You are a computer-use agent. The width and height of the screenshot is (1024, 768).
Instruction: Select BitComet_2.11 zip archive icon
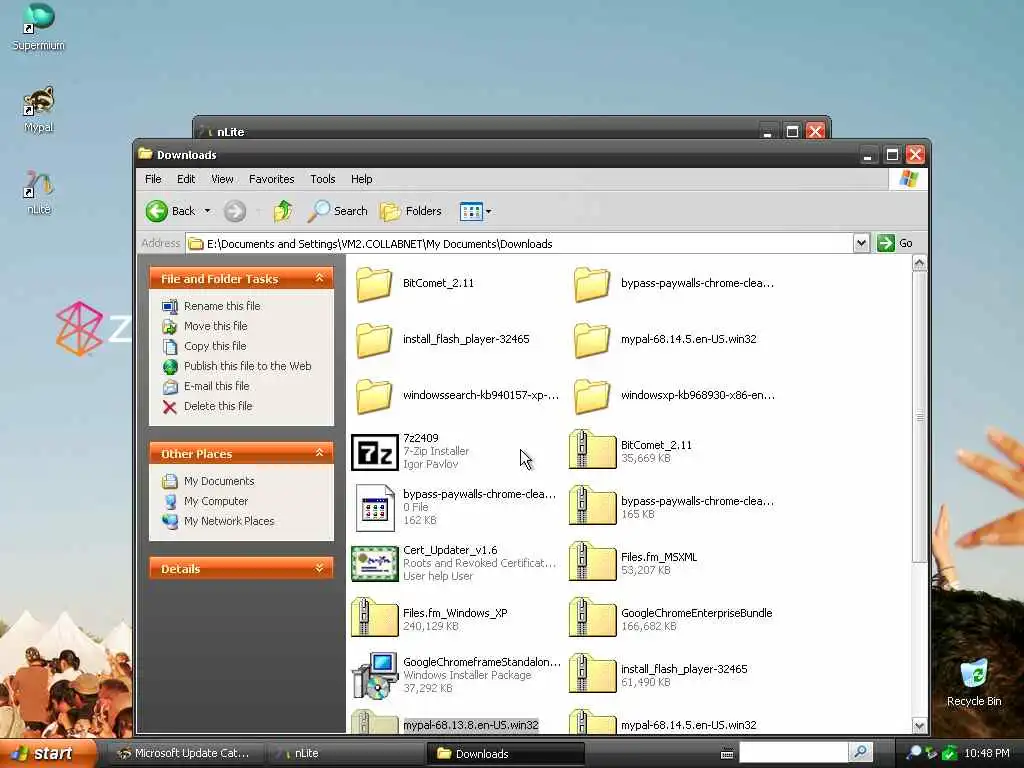coord(592,450)
